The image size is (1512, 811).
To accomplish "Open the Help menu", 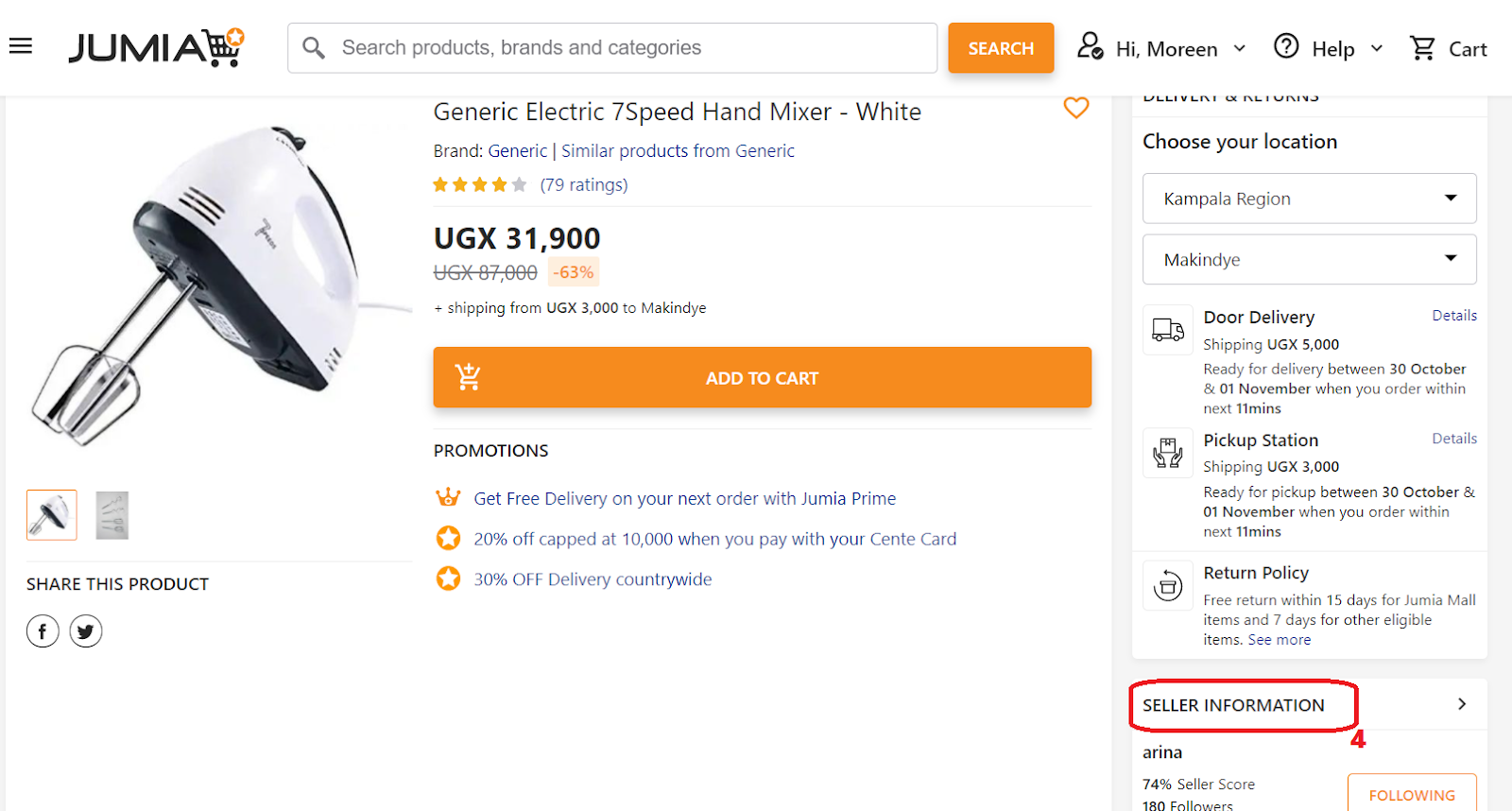I will point(1328,48).
